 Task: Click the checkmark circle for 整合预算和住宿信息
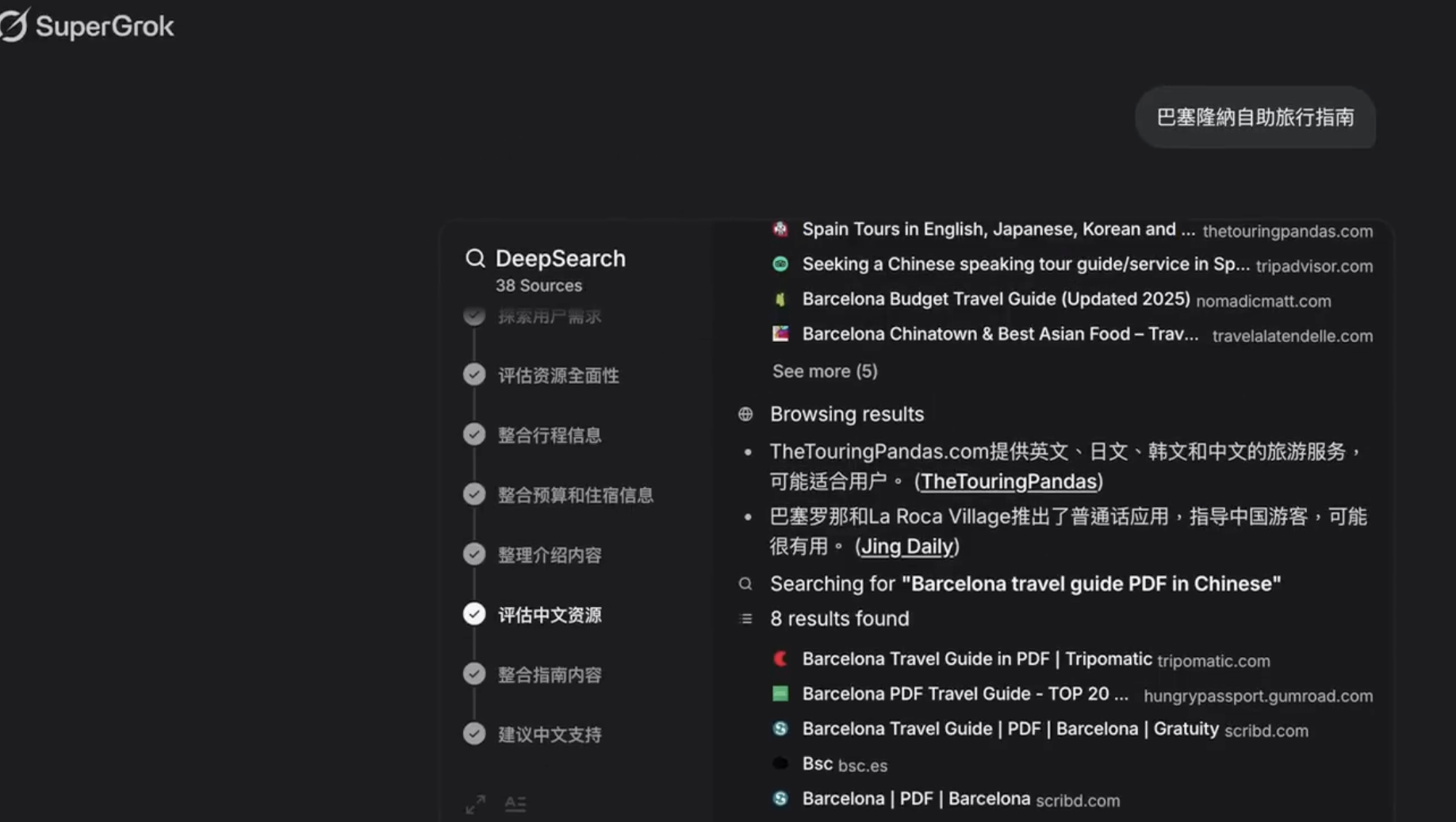(474, 494)
